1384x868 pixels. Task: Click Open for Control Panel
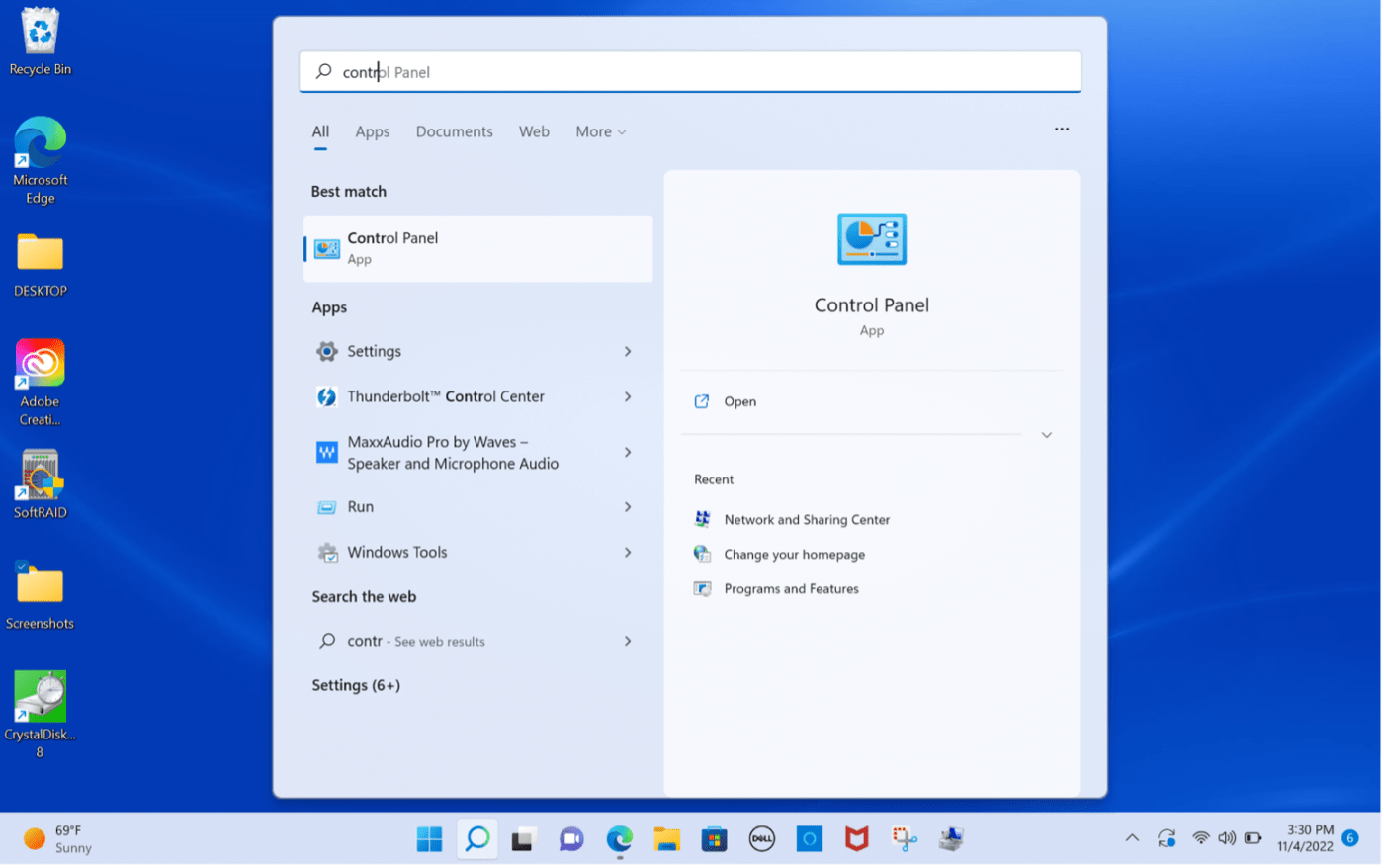[740, 402]
